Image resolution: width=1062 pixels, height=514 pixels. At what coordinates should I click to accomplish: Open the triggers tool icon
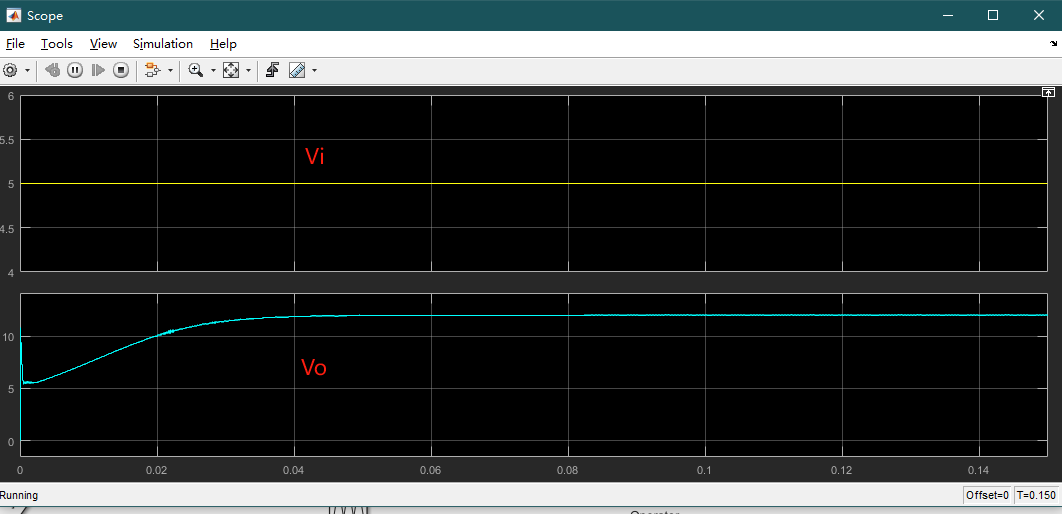(272, 70)
